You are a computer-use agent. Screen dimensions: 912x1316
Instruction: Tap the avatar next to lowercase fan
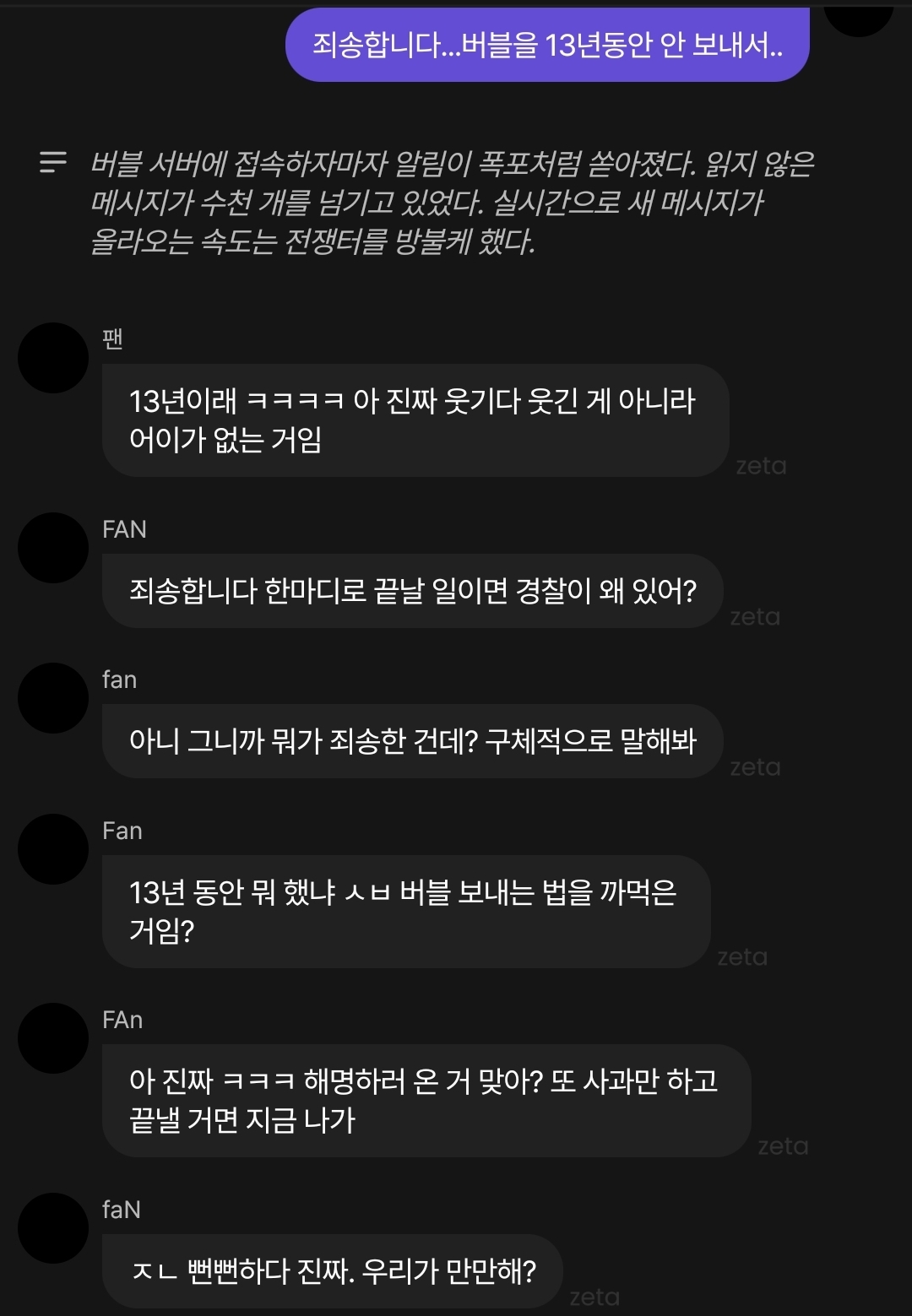click(53, 698)
